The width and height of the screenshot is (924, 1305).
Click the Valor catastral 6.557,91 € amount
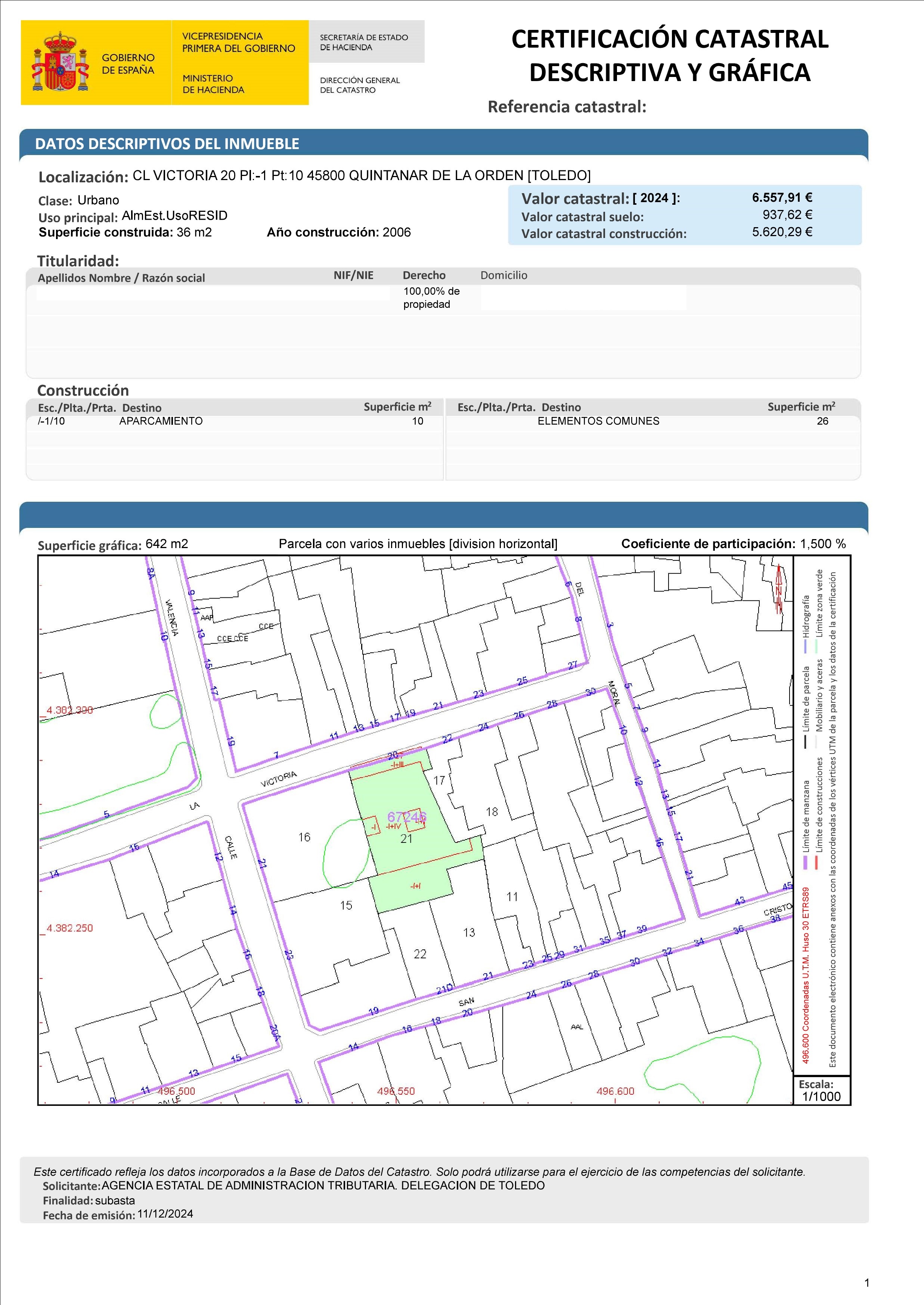click(782, 198)
